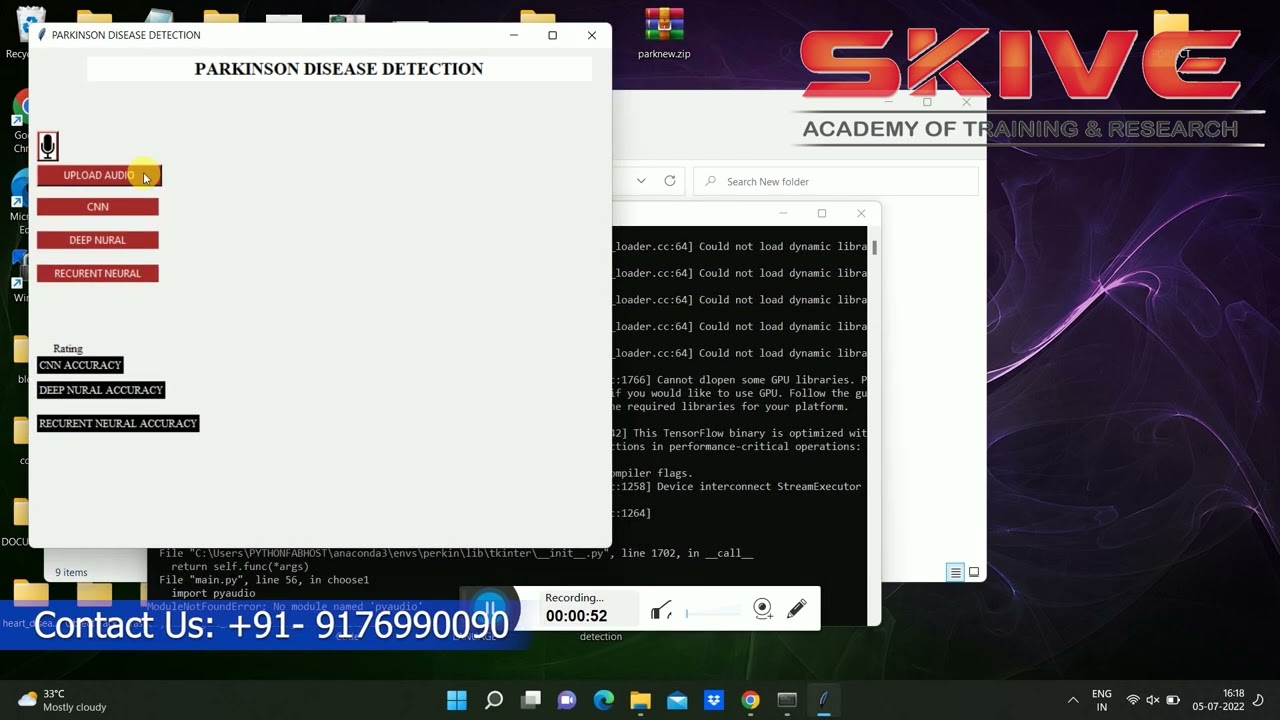Click the Rating label text
This screenshot has height=720, width=1280.
tap(68, 349)
